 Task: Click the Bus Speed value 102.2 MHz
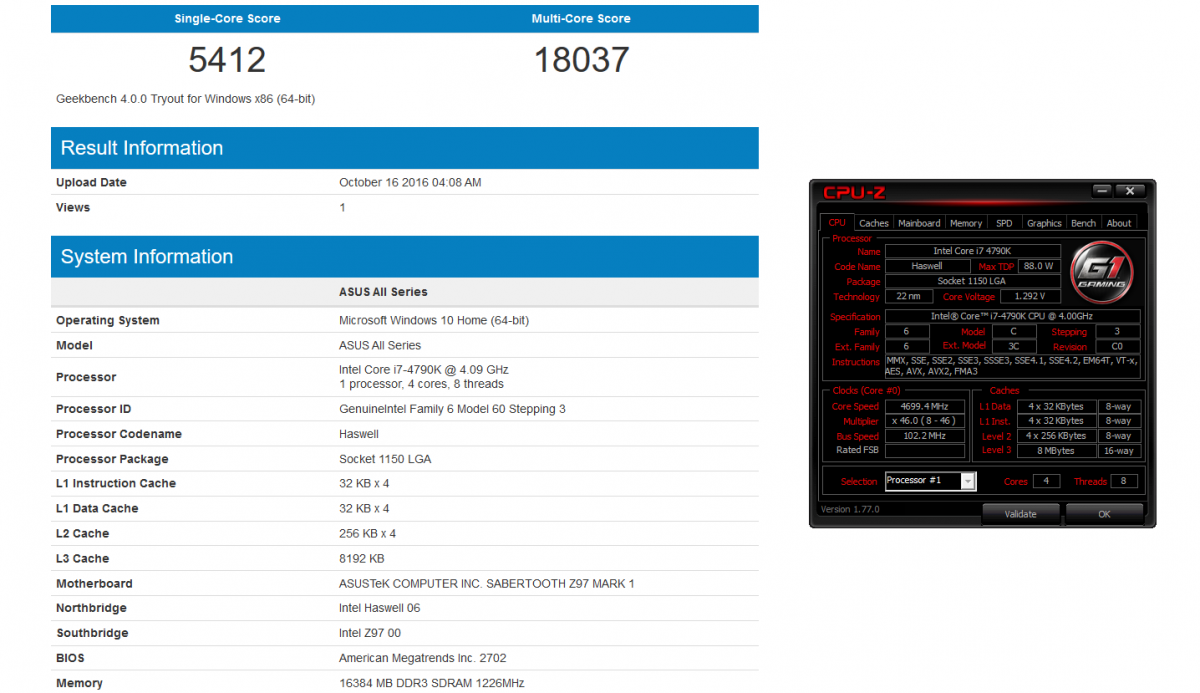(924, 436)
